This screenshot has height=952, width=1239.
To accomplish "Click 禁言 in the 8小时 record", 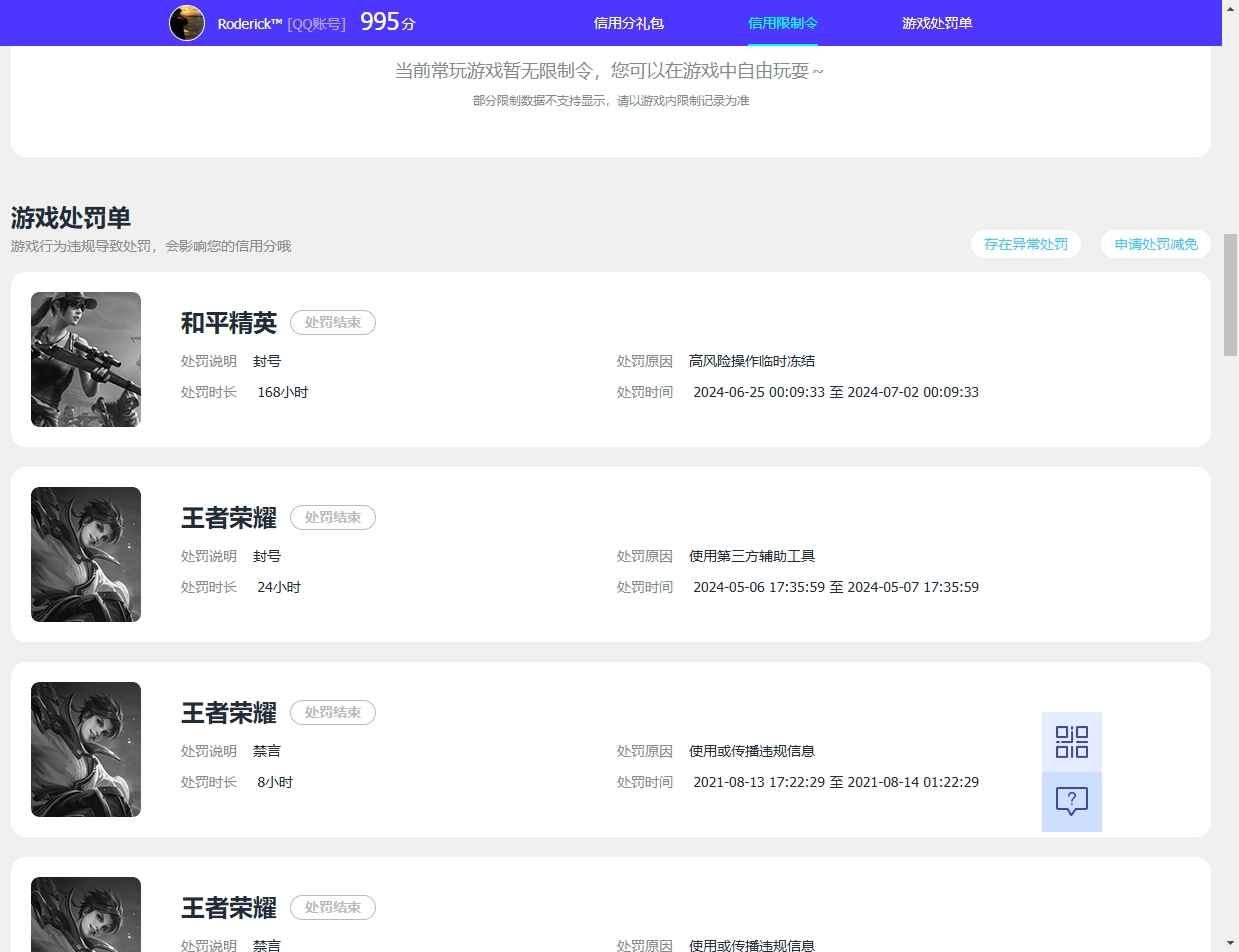I will tap(267, 751).
